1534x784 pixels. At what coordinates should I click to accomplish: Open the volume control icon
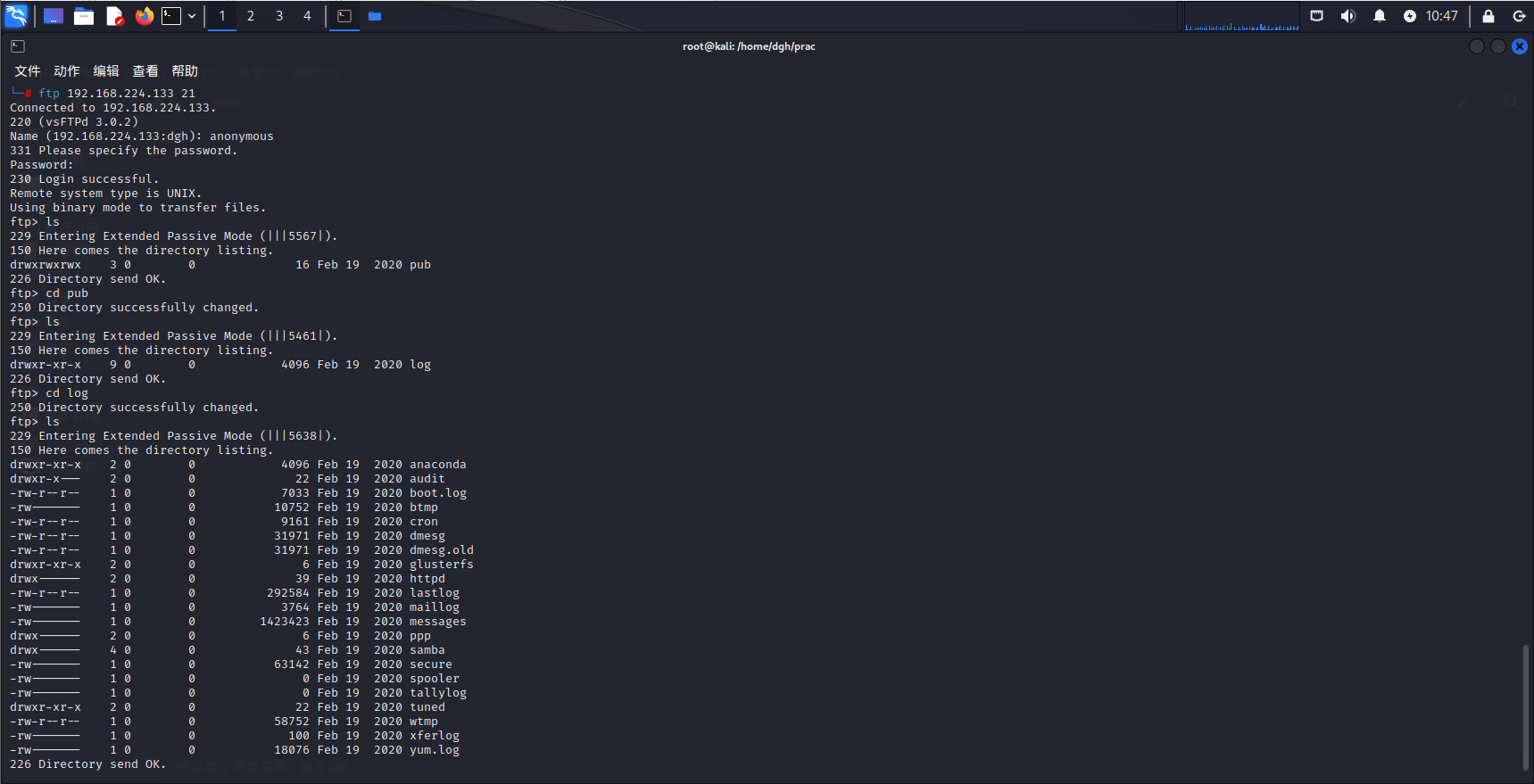(x=1348, y=16)
